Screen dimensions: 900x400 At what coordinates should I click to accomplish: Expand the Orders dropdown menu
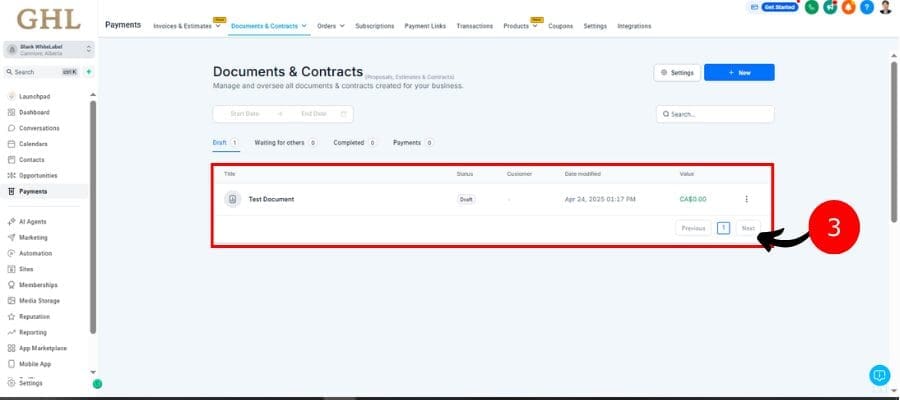click(331, 26)
